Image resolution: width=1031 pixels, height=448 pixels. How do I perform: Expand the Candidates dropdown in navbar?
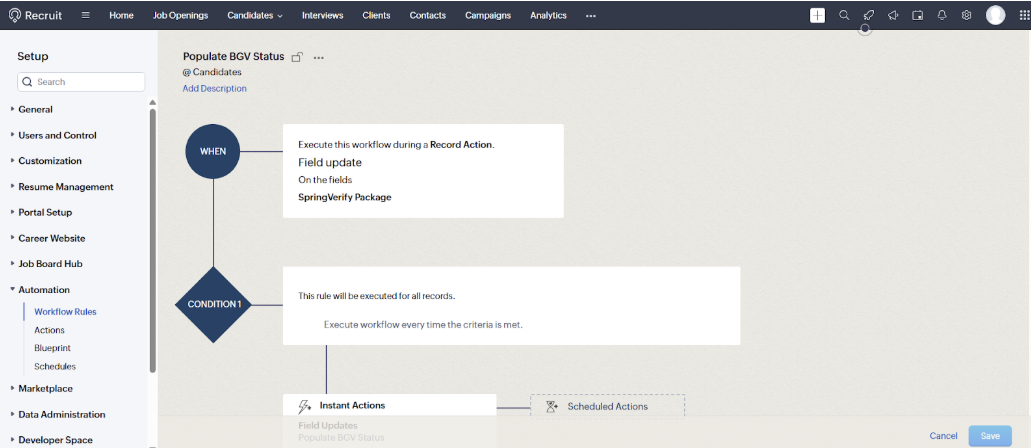(x=255, y=15)
